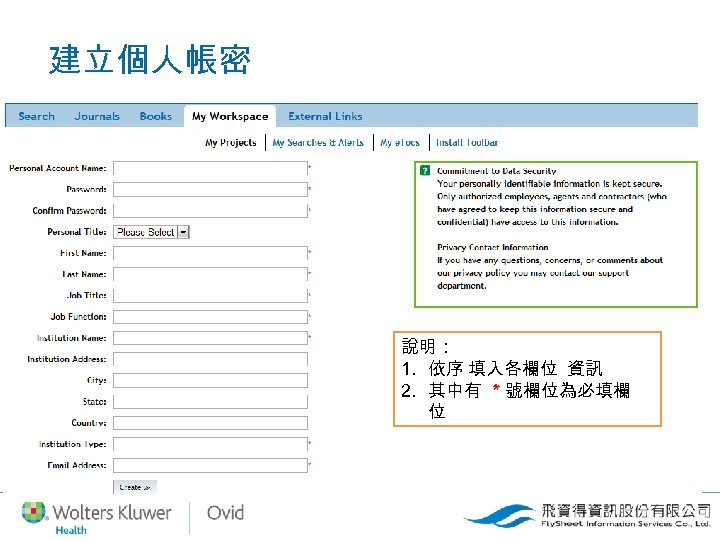This screenshot has height=540, width=720.
Task: Click the Institution Type field
Action: tap(210, 444)
